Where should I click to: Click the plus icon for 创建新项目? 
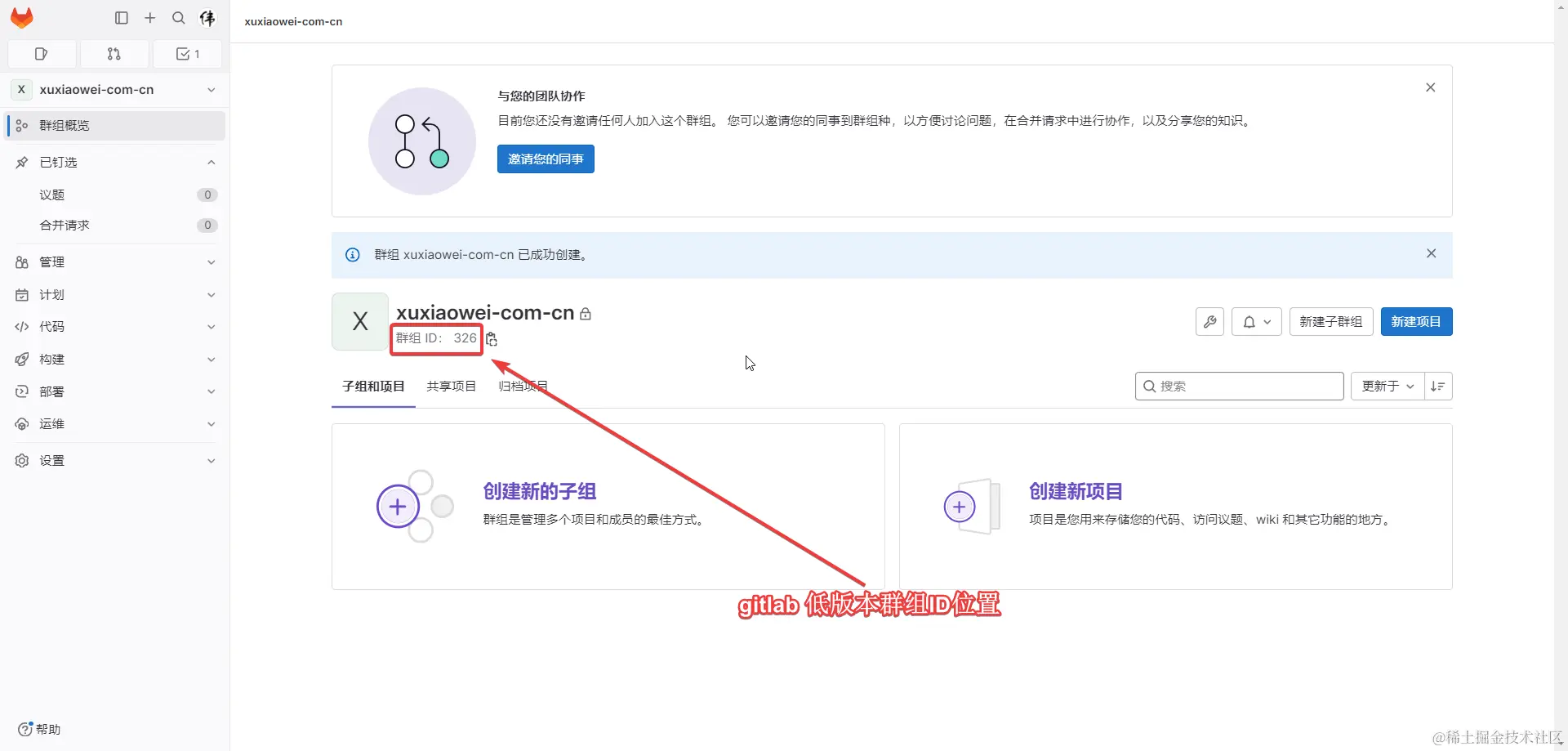pyautogui.click(x=960, y=507)
